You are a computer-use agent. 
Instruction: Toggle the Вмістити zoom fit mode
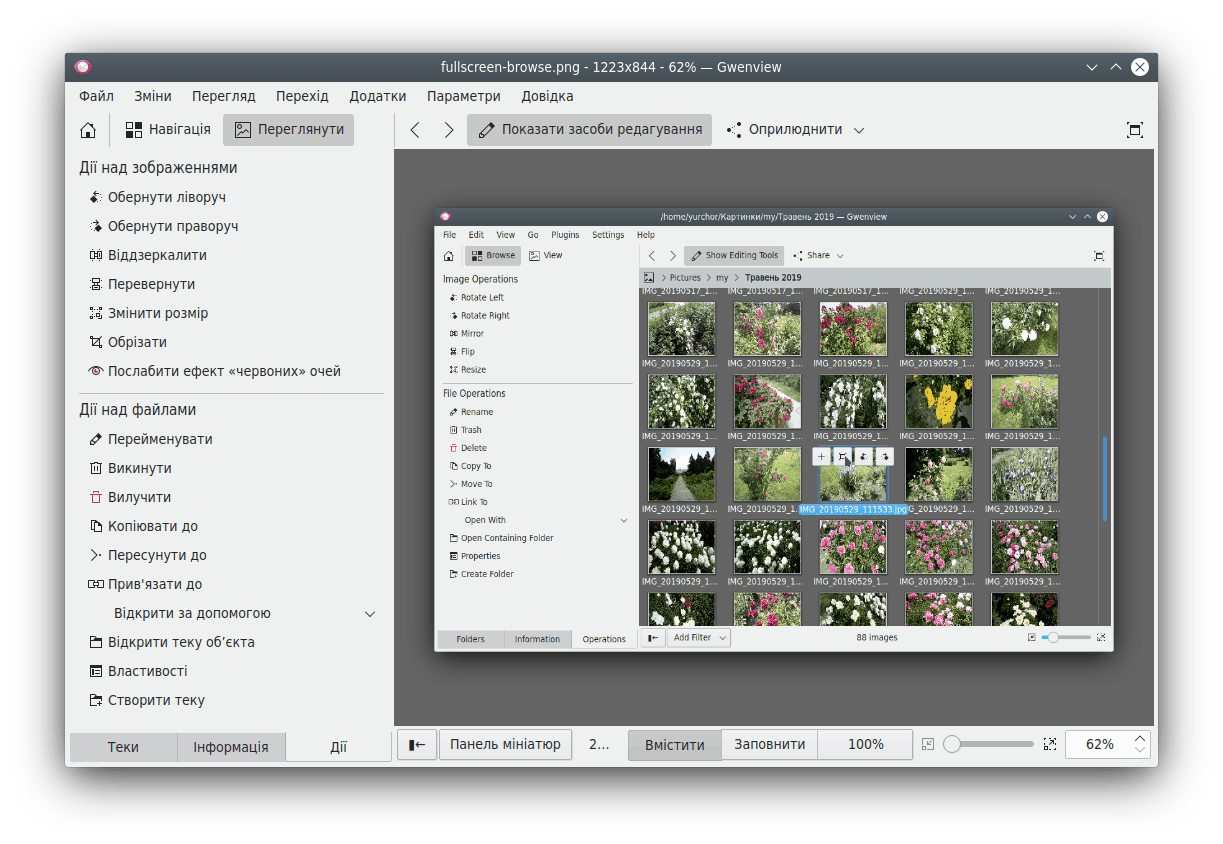[x=674, y=744]
